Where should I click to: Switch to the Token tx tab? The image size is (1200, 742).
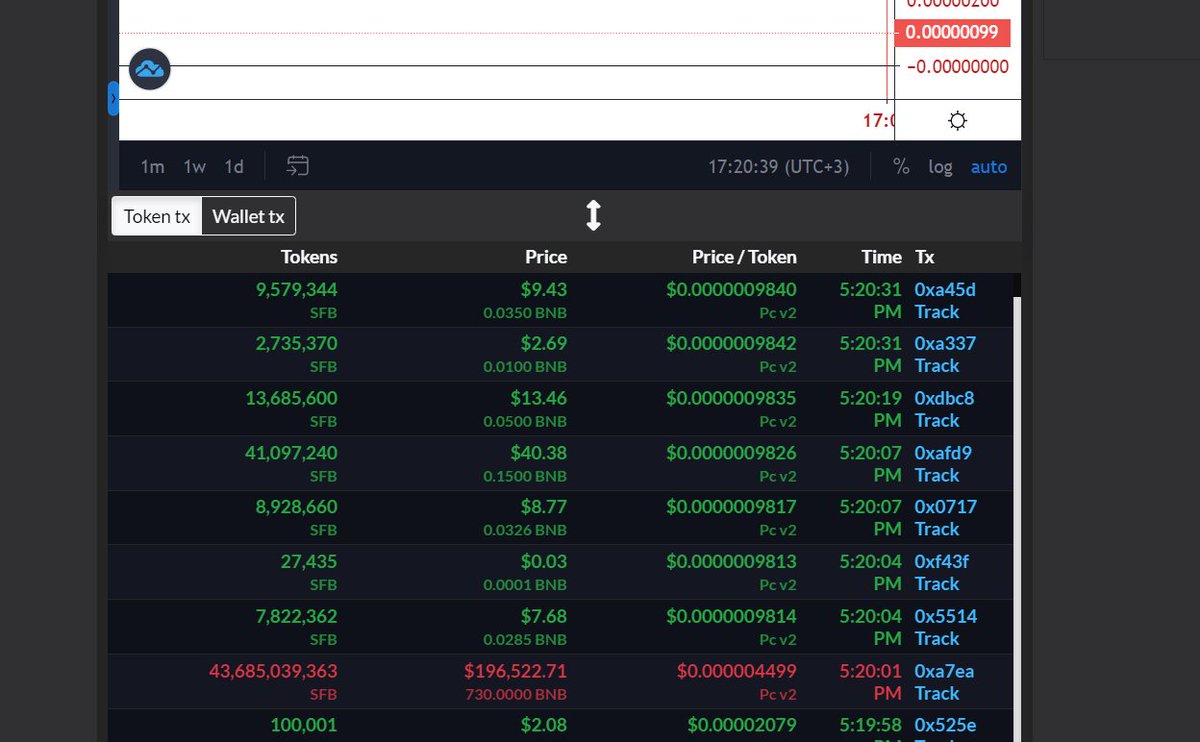[x=157, y=216]
